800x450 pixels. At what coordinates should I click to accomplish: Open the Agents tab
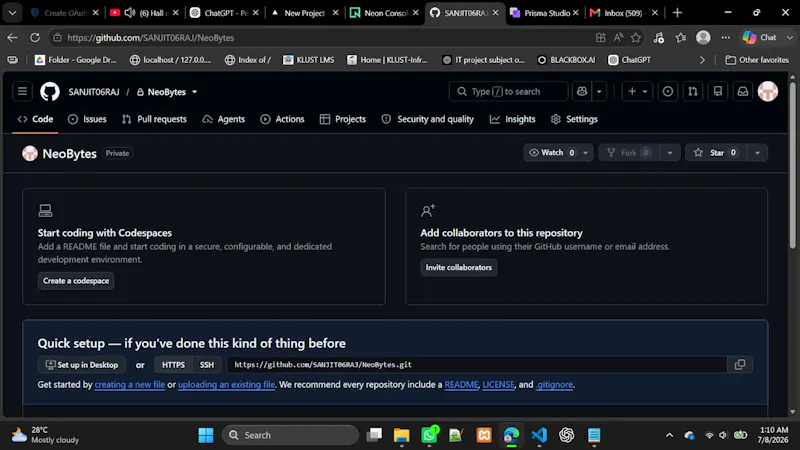[x=223, y=119]
